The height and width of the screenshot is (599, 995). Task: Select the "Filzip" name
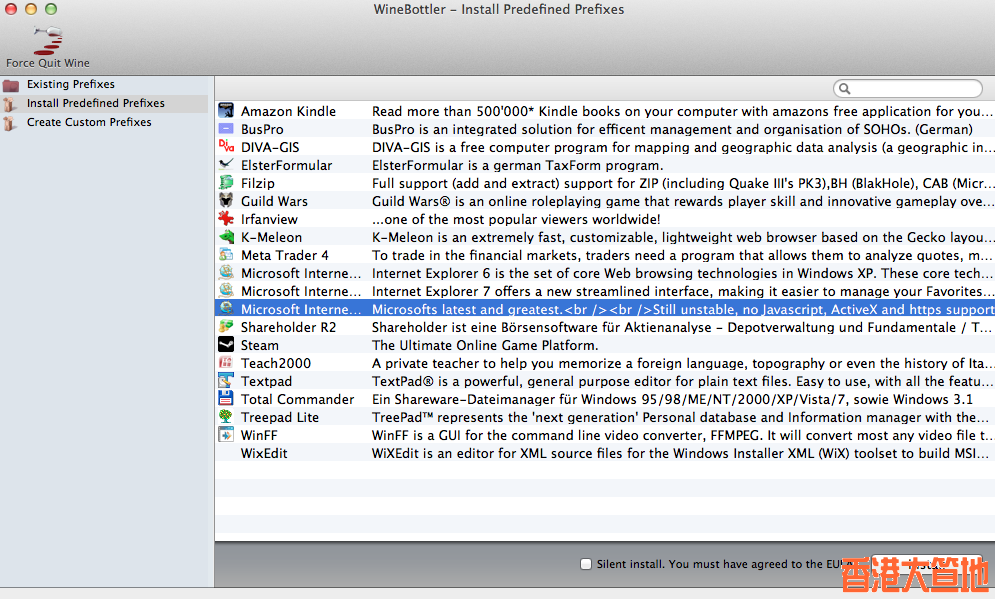[258, 183]
